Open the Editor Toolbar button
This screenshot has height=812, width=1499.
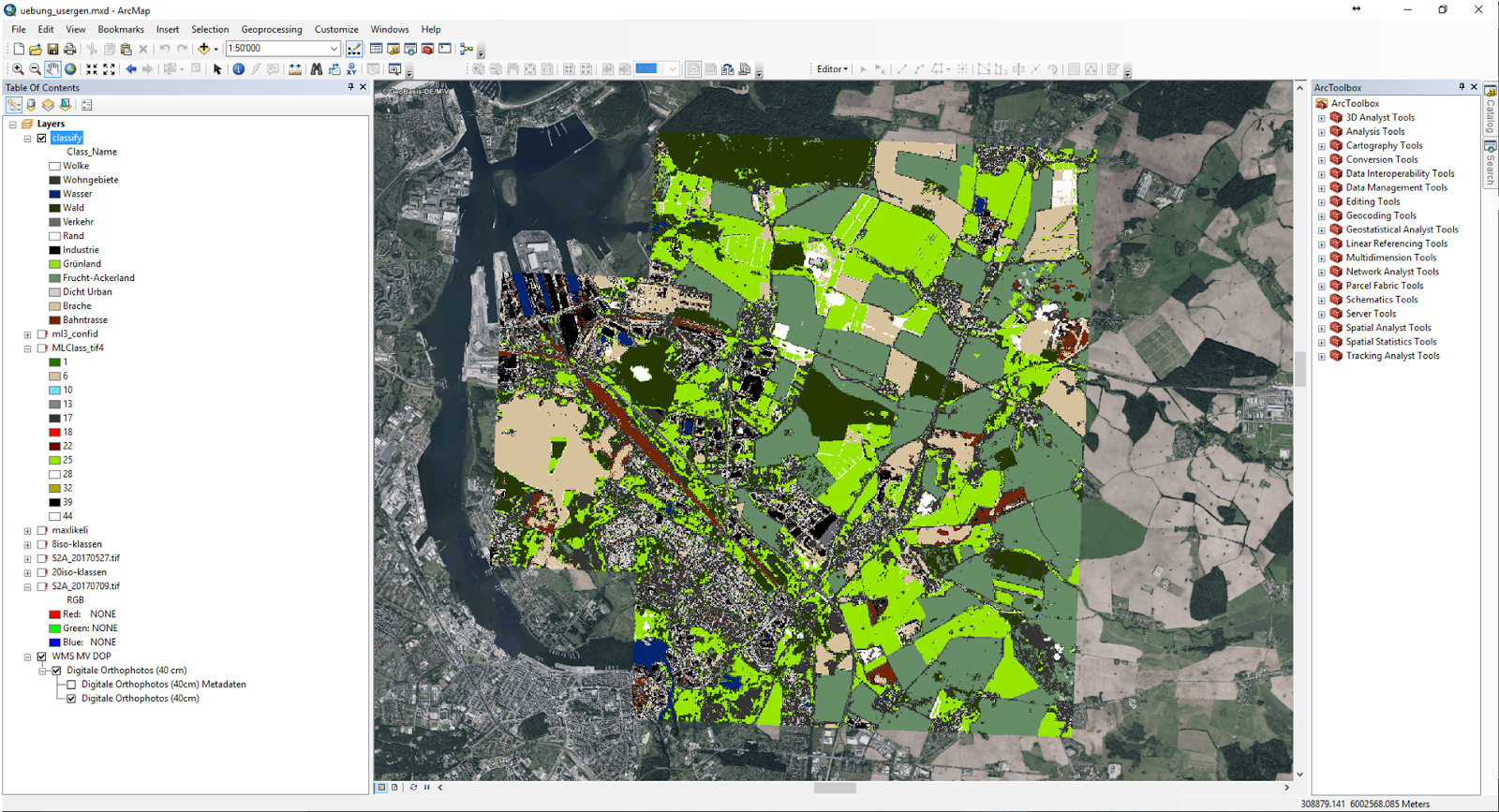[354, 49]
